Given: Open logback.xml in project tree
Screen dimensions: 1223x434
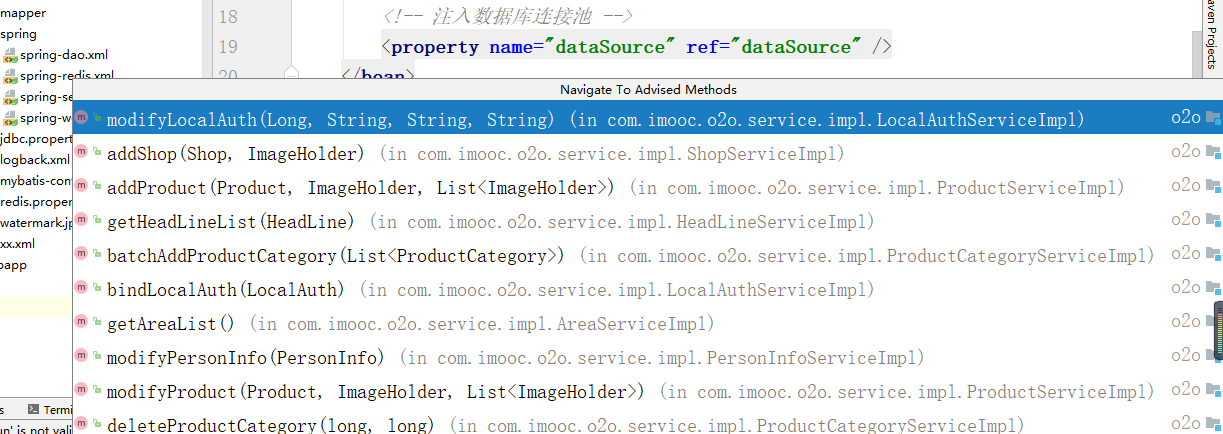Looking at the screenshot, I should click(36, 160).
